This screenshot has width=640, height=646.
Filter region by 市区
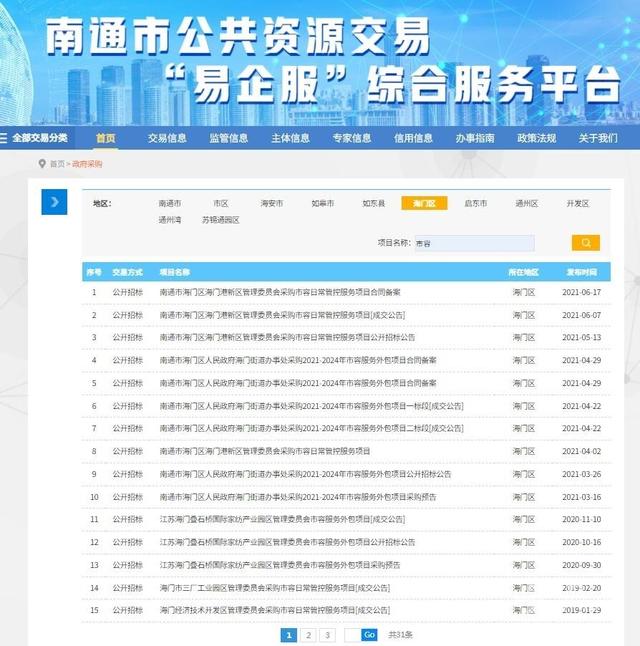[221, 204]
